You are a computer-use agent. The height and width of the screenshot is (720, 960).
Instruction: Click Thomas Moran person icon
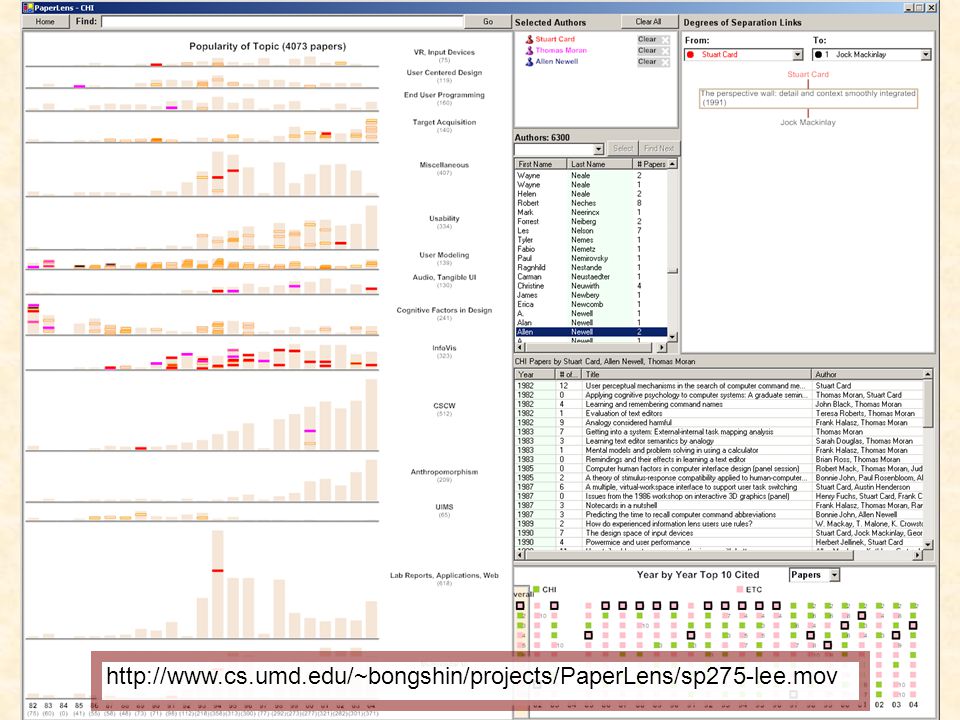point(529,50)
